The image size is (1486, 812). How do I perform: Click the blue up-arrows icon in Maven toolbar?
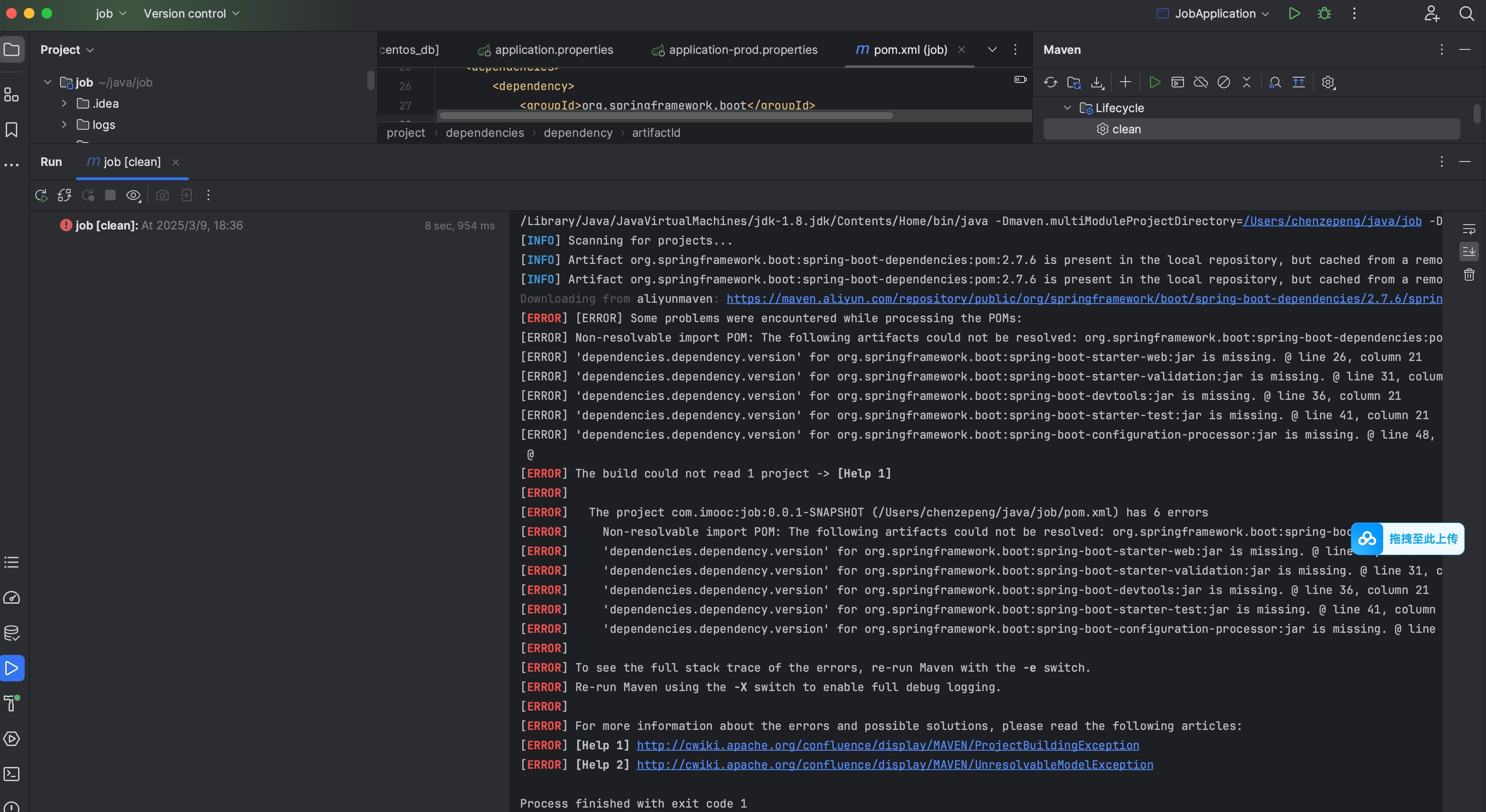tap(1298, 83)
